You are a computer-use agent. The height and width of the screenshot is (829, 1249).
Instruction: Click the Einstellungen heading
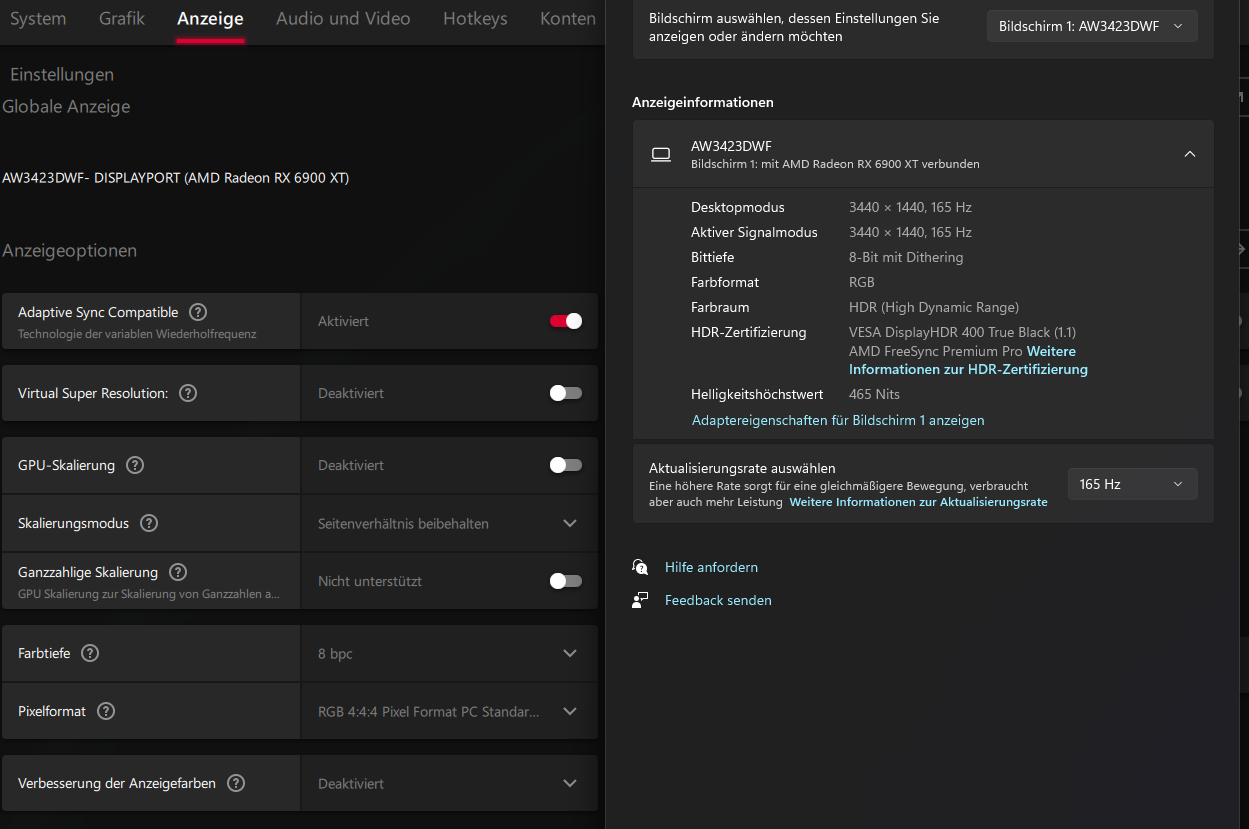click(x=62, y=74)
